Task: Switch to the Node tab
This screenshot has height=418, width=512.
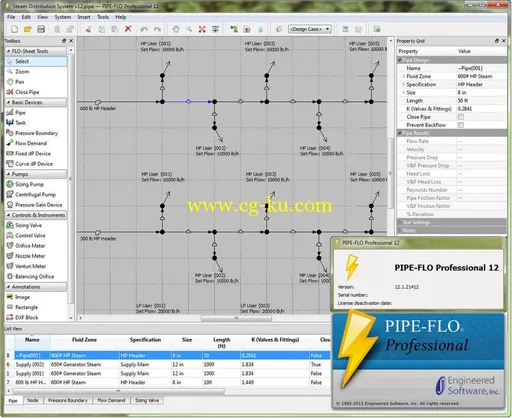Action: coord(33,400)
